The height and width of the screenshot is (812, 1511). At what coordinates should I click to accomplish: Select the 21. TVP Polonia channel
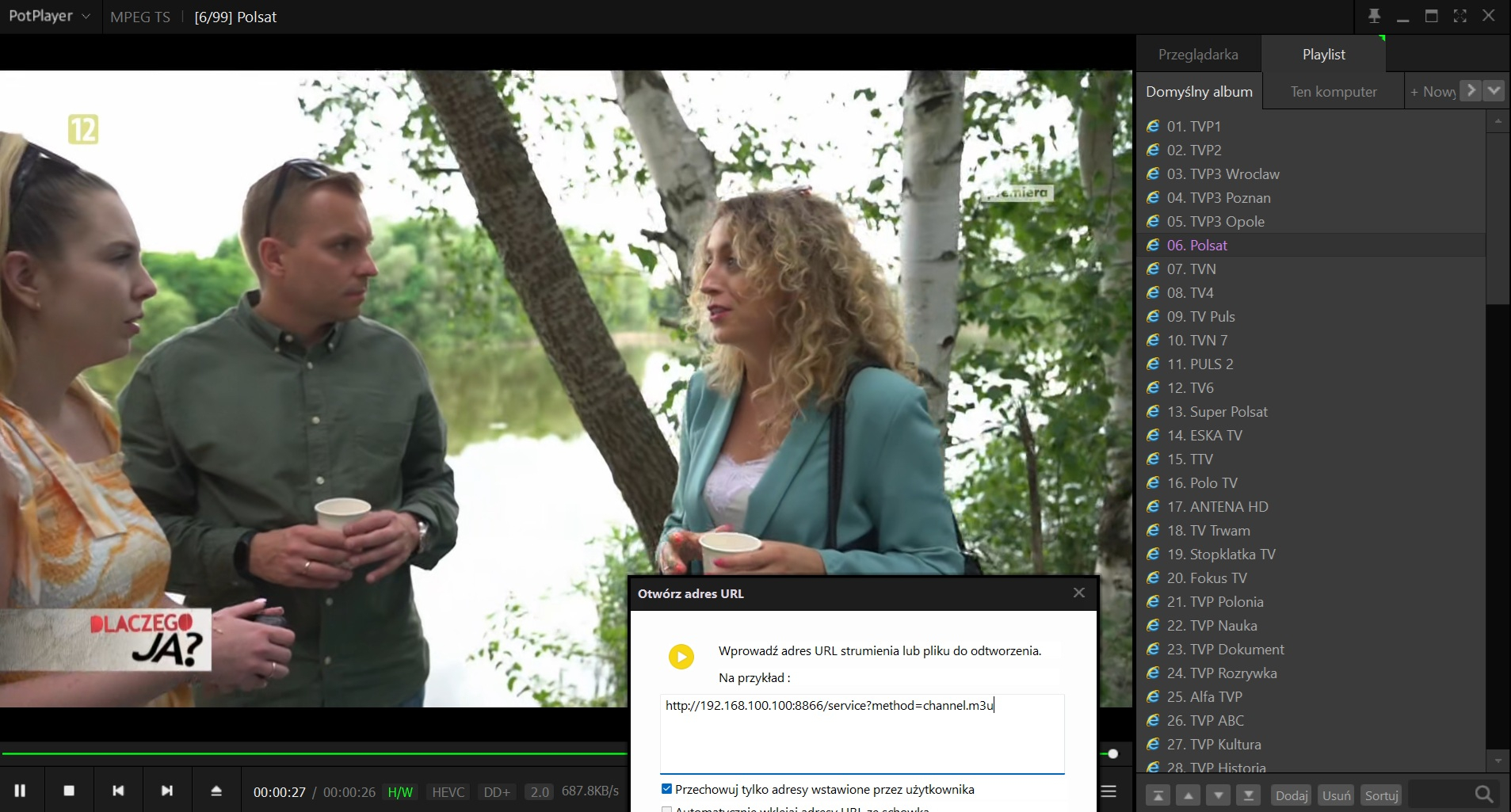click(1311, 601)
